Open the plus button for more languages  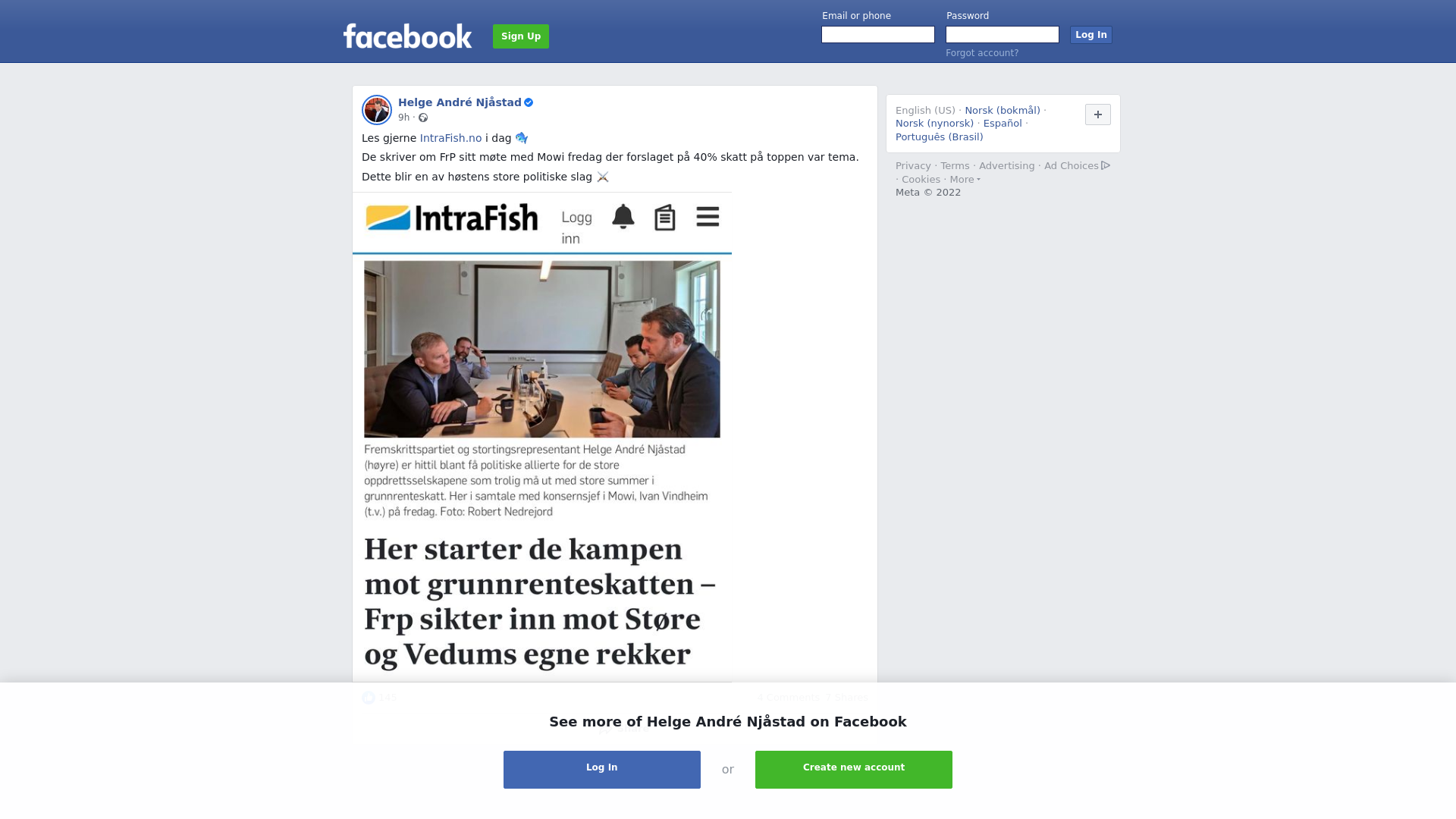pos(1098,115)
